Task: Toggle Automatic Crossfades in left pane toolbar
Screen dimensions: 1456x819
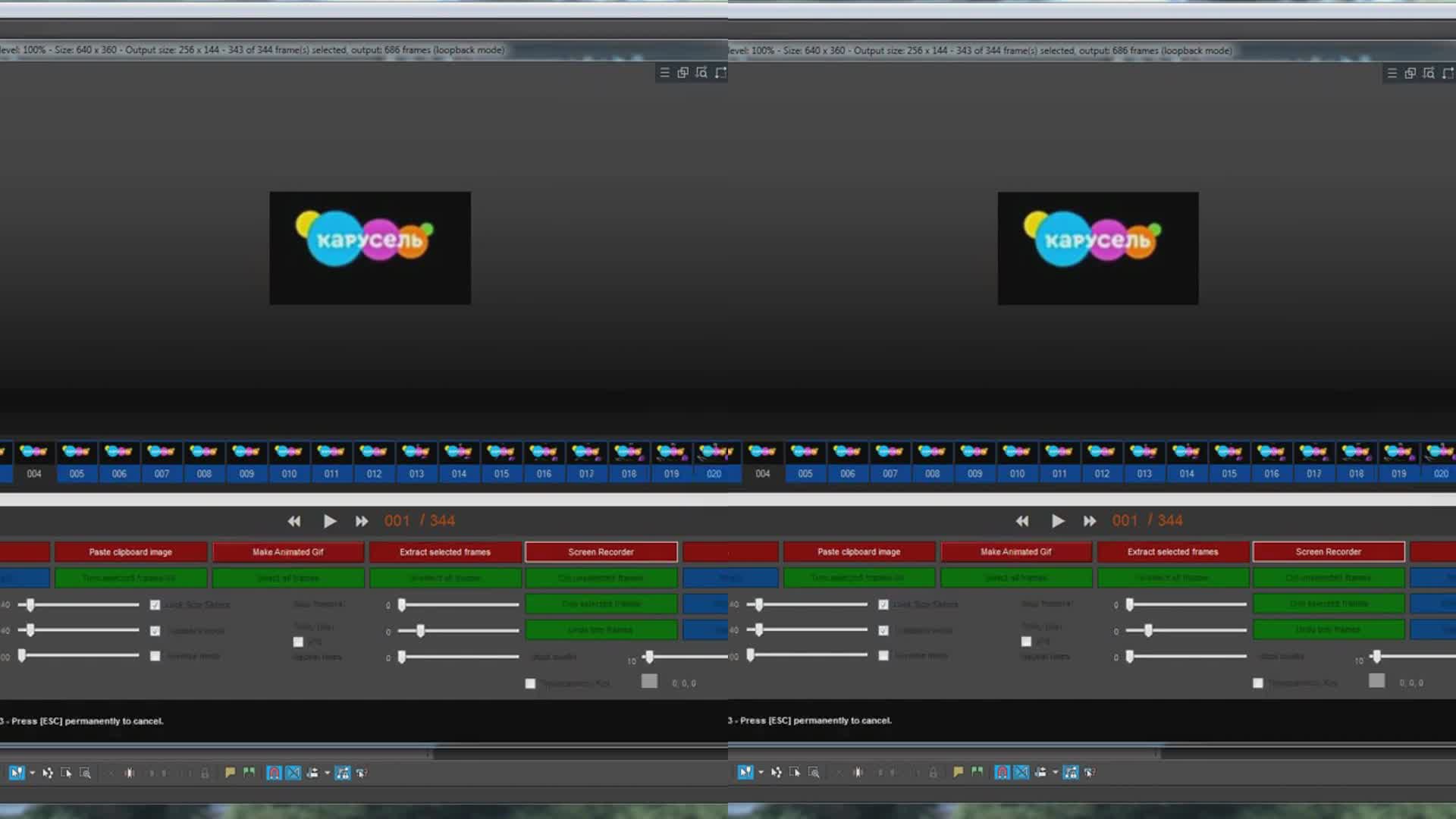Action: [293, 773]
